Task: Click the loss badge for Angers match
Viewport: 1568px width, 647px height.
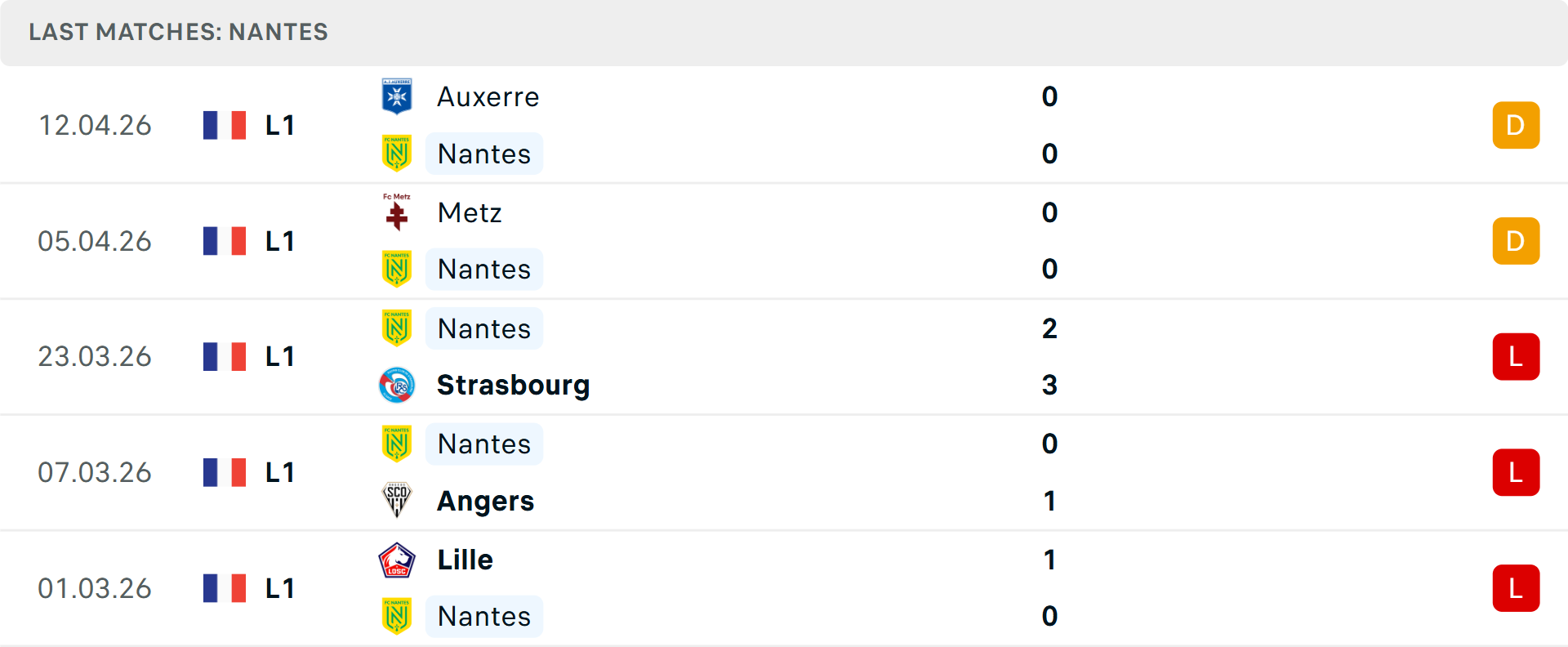Action: [x=1516, y=472]
